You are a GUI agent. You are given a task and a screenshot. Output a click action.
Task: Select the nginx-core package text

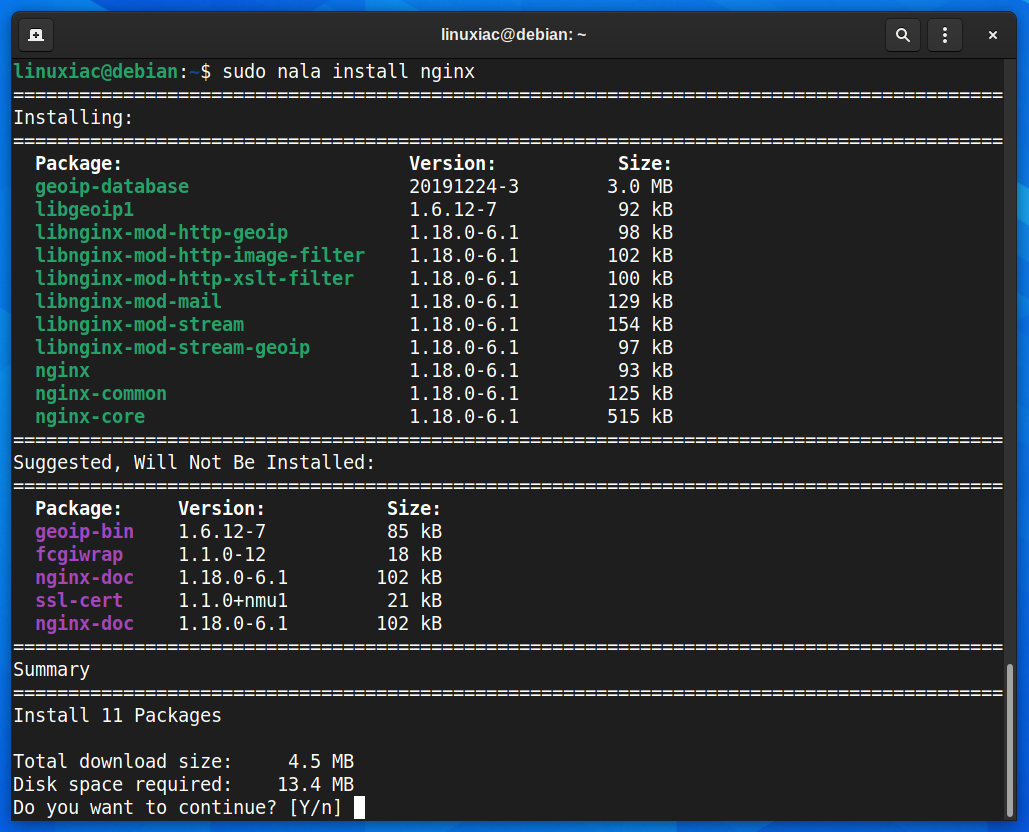90,417
